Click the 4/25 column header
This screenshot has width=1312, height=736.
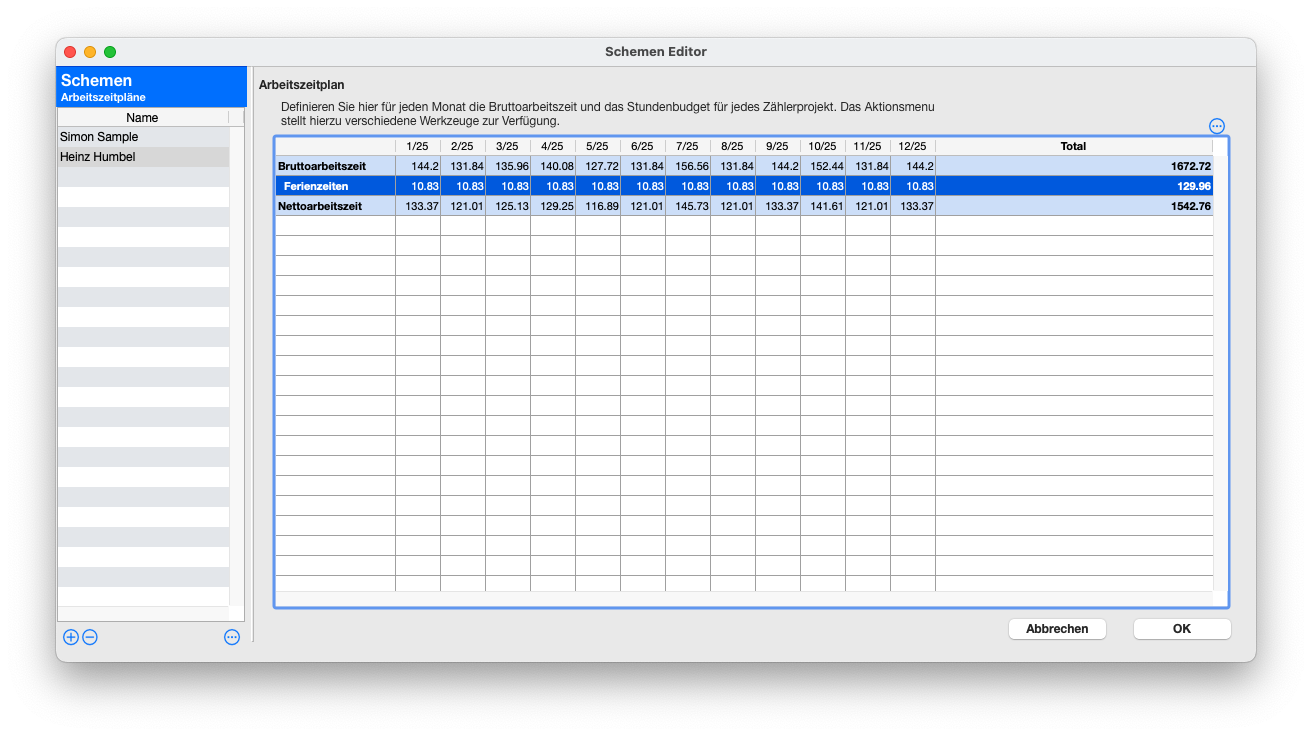point(553,146)
